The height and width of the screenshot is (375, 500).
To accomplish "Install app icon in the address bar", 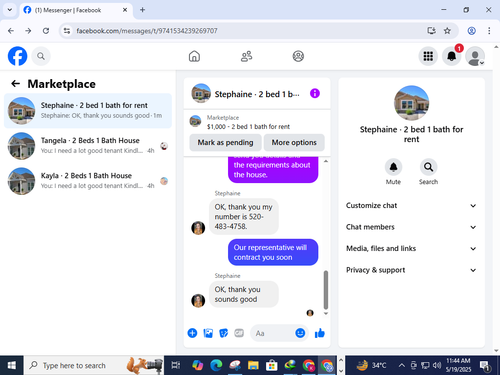I will (x=431, y=31).
